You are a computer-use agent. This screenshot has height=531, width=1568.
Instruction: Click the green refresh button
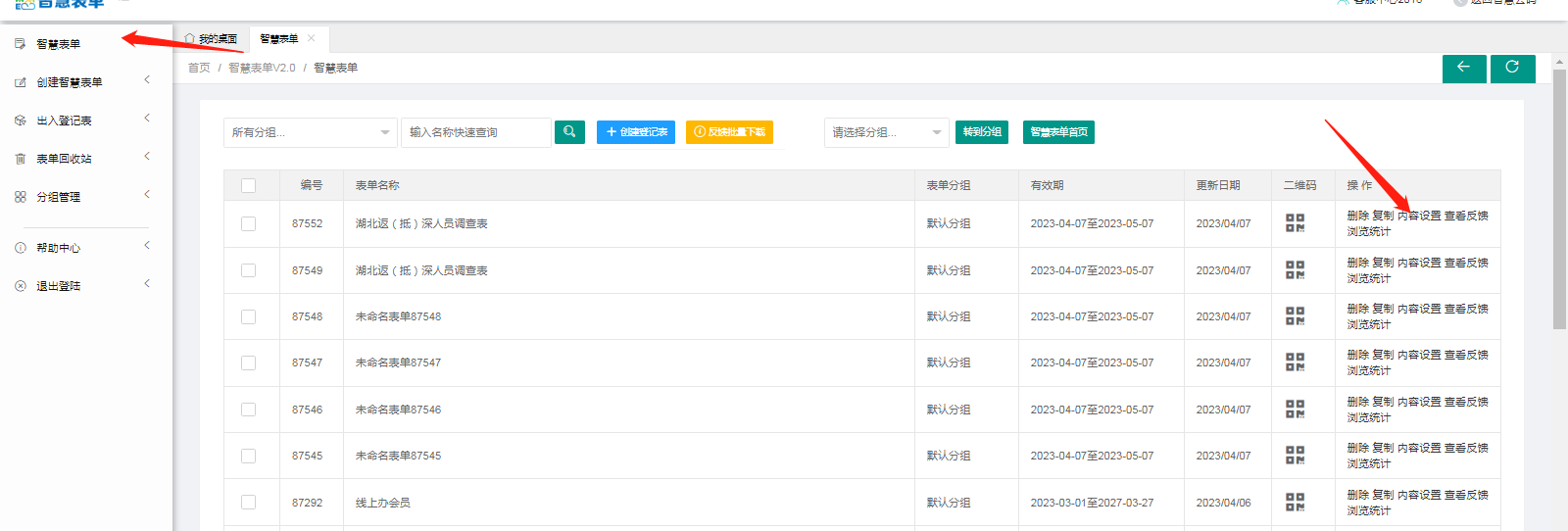click(x=1512, y=68)
